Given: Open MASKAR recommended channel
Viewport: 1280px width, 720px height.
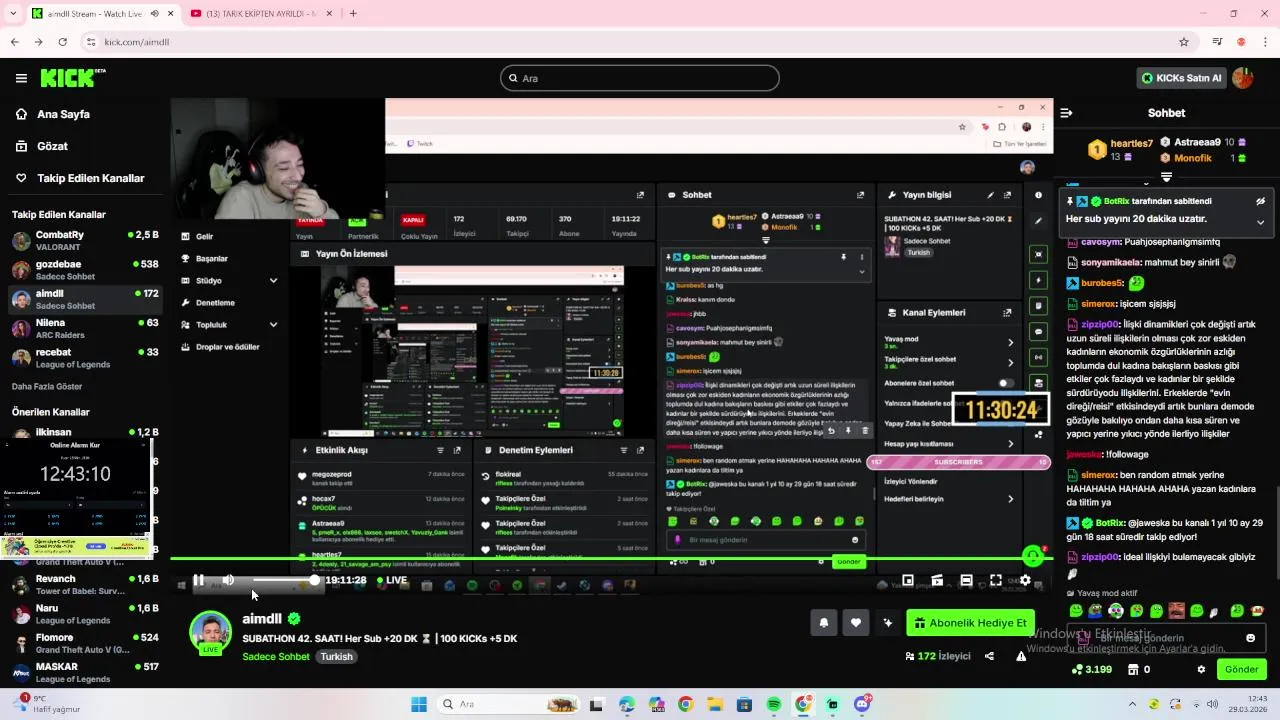Looking at the screenshot, I should (85, 672).
